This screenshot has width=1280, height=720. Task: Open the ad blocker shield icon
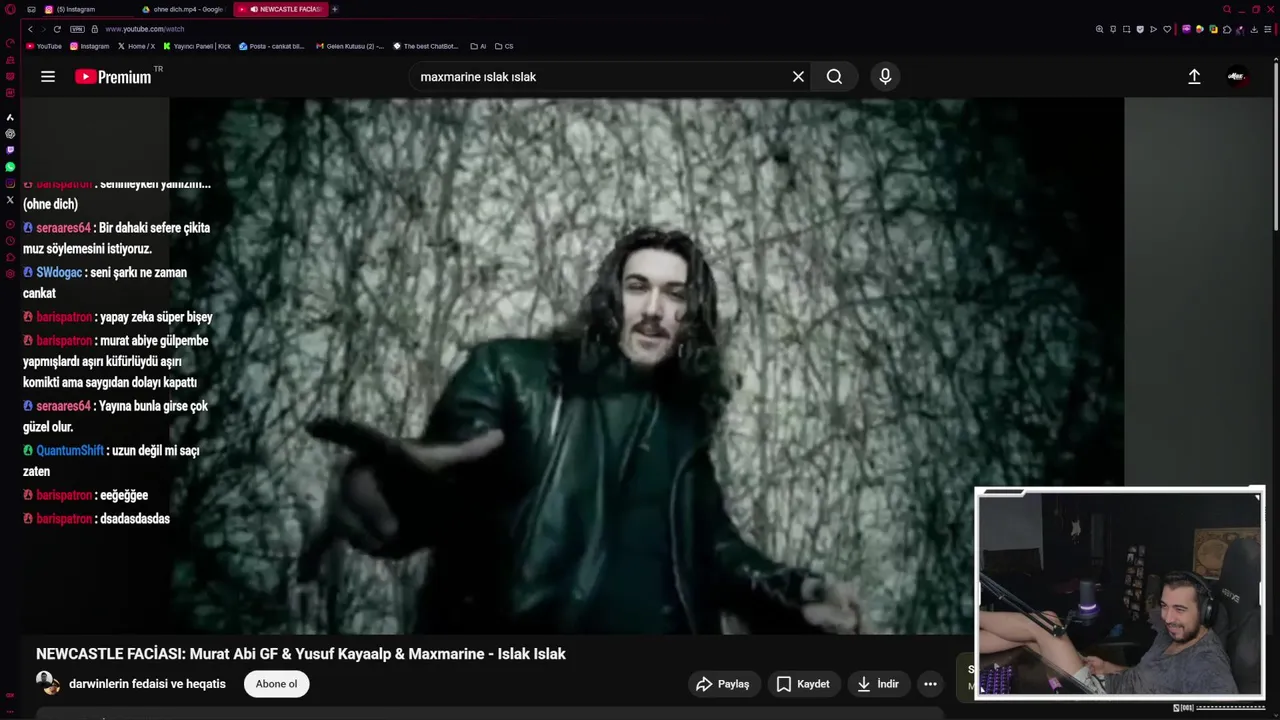1140,29
